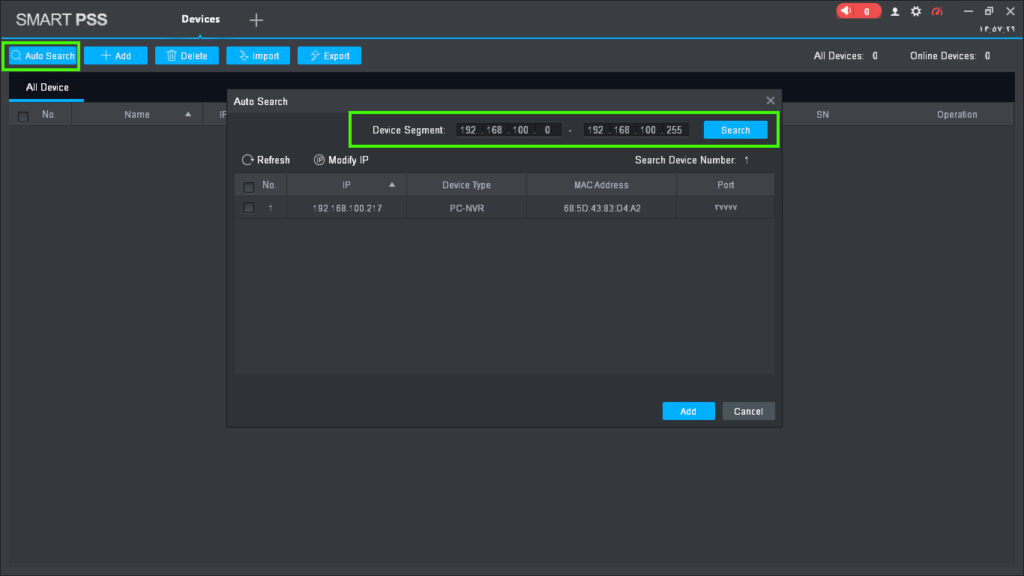The image size is (1024, 576).
Task: Click the Add button in dialog footer
Action: click(688, 411)
